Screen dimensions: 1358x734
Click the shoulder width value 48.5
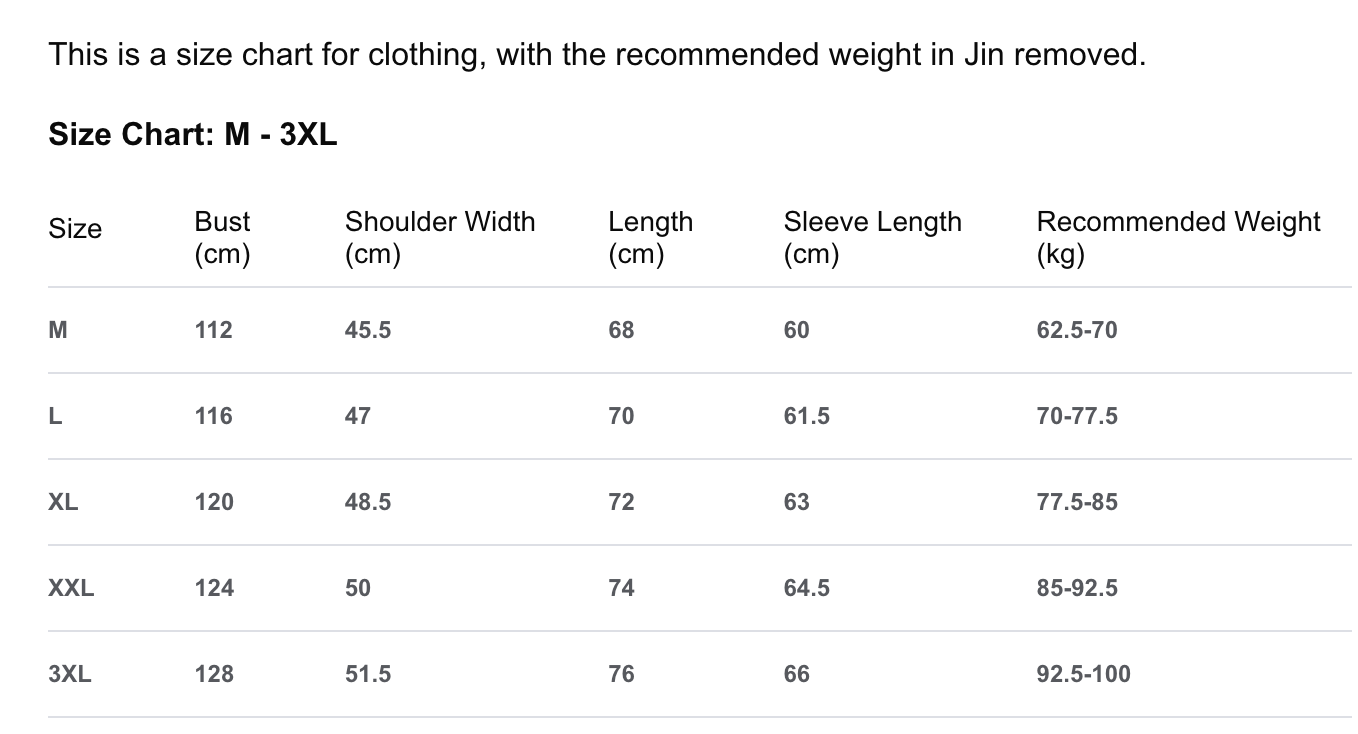(367, 502)
